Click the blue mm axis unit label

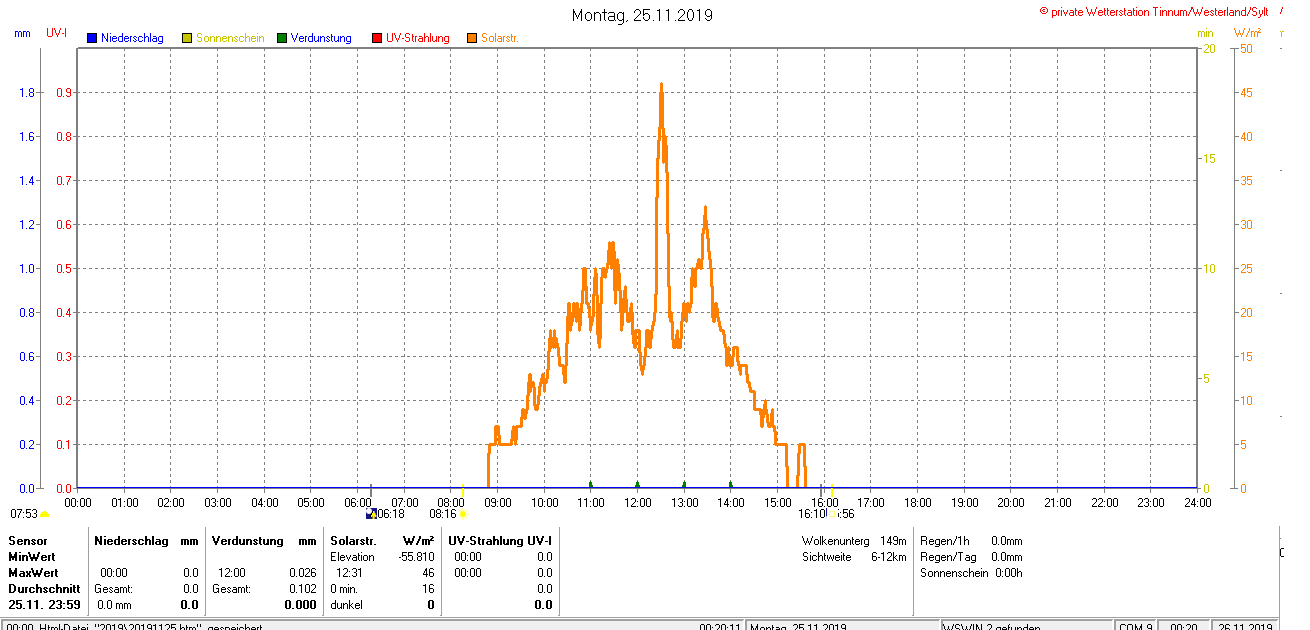[22, 33]
